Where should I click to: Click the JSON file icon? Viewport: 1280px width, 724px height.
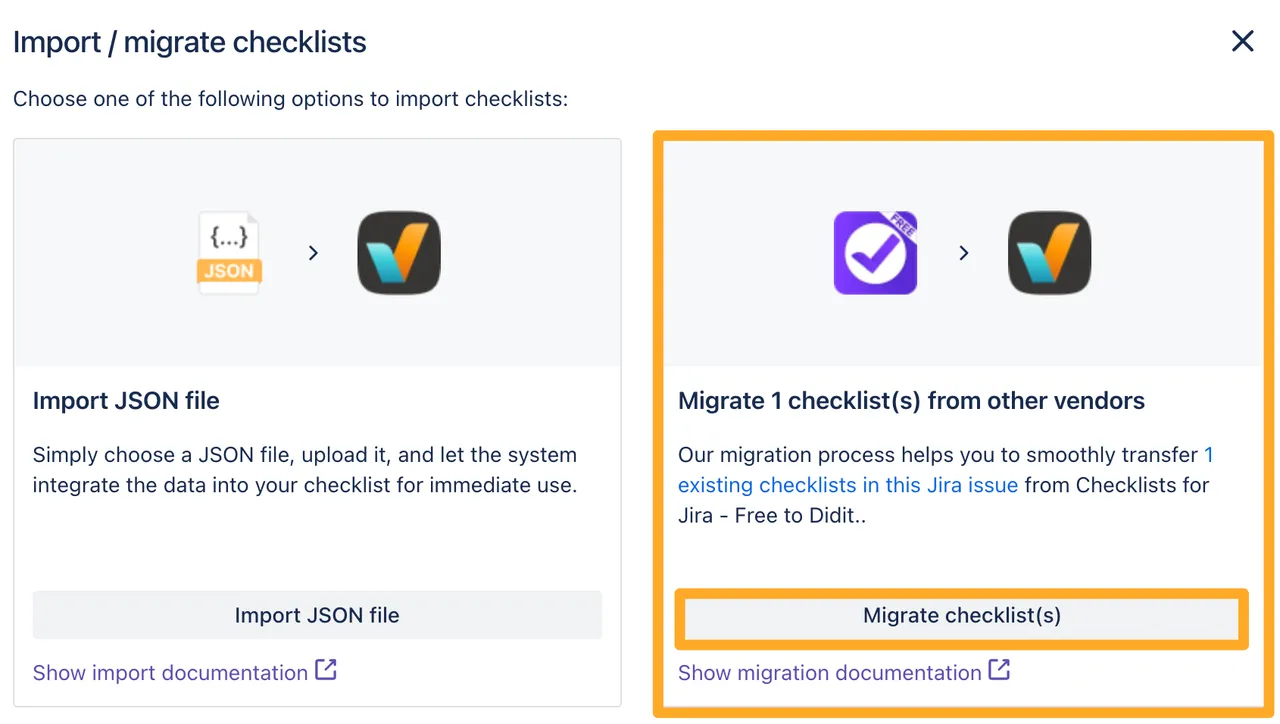(229, 253)
